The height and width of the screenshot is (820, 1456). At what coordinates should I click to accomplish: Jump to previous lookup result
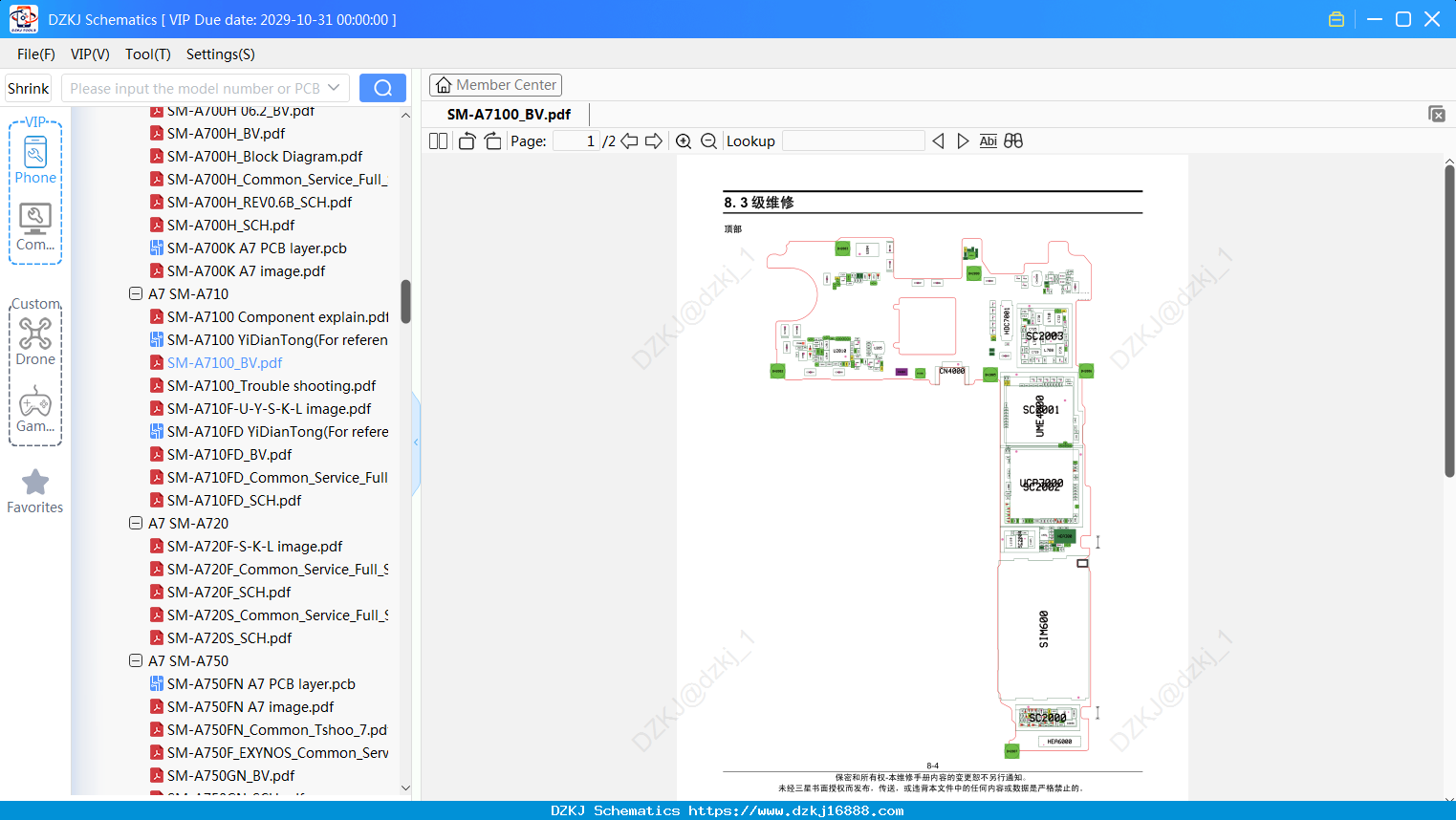click(x=938, y=141)
